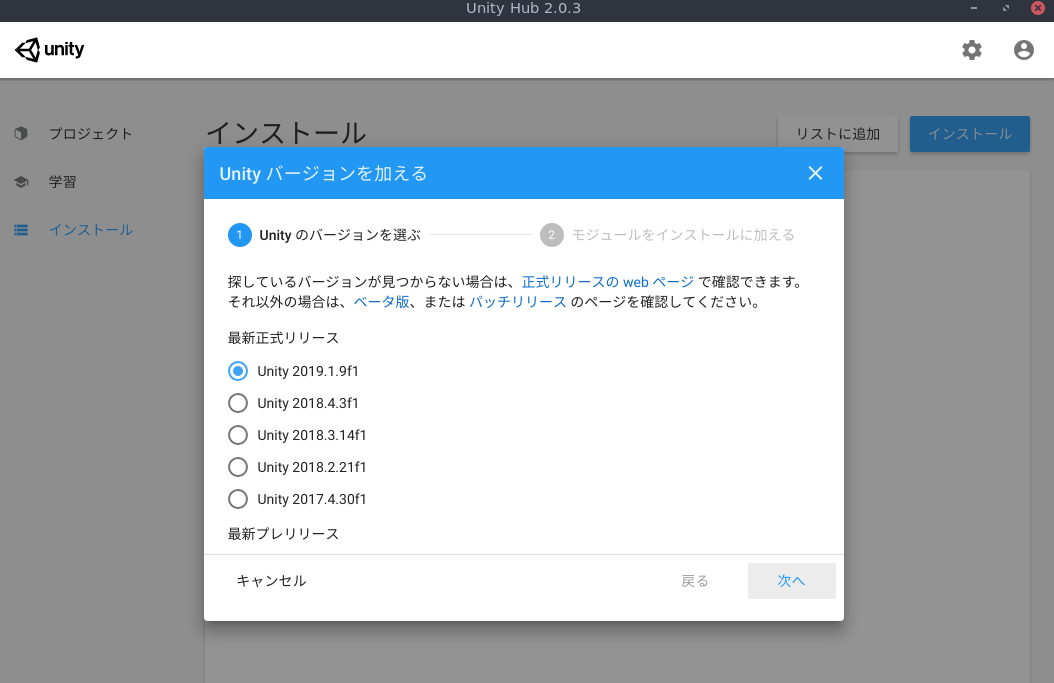Click the リストに追加 button
The width and height of the screenshot is (1054, 683).
tap(837, 133)
